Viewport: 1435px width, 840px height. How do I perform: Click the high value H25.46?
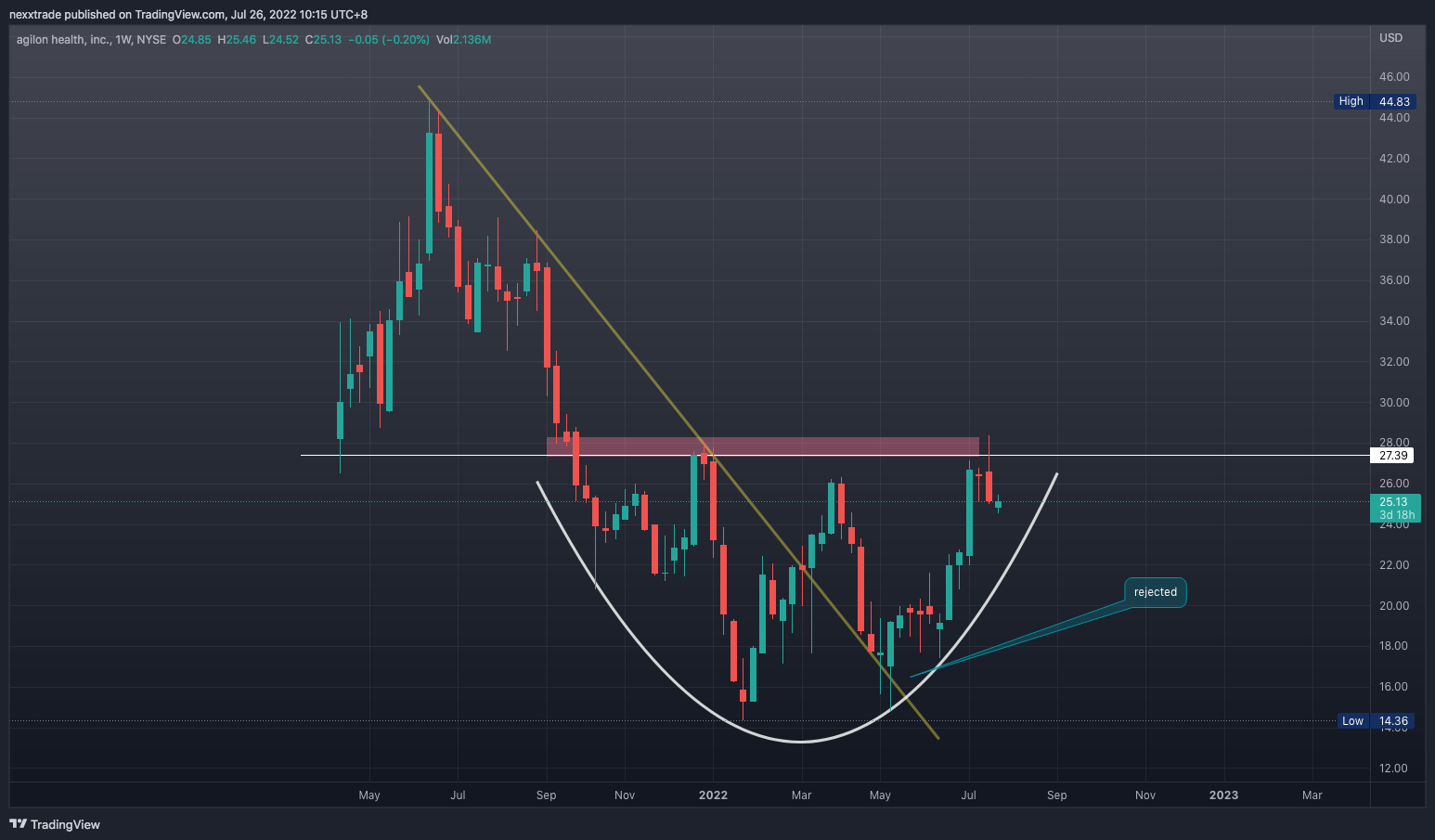237,40
